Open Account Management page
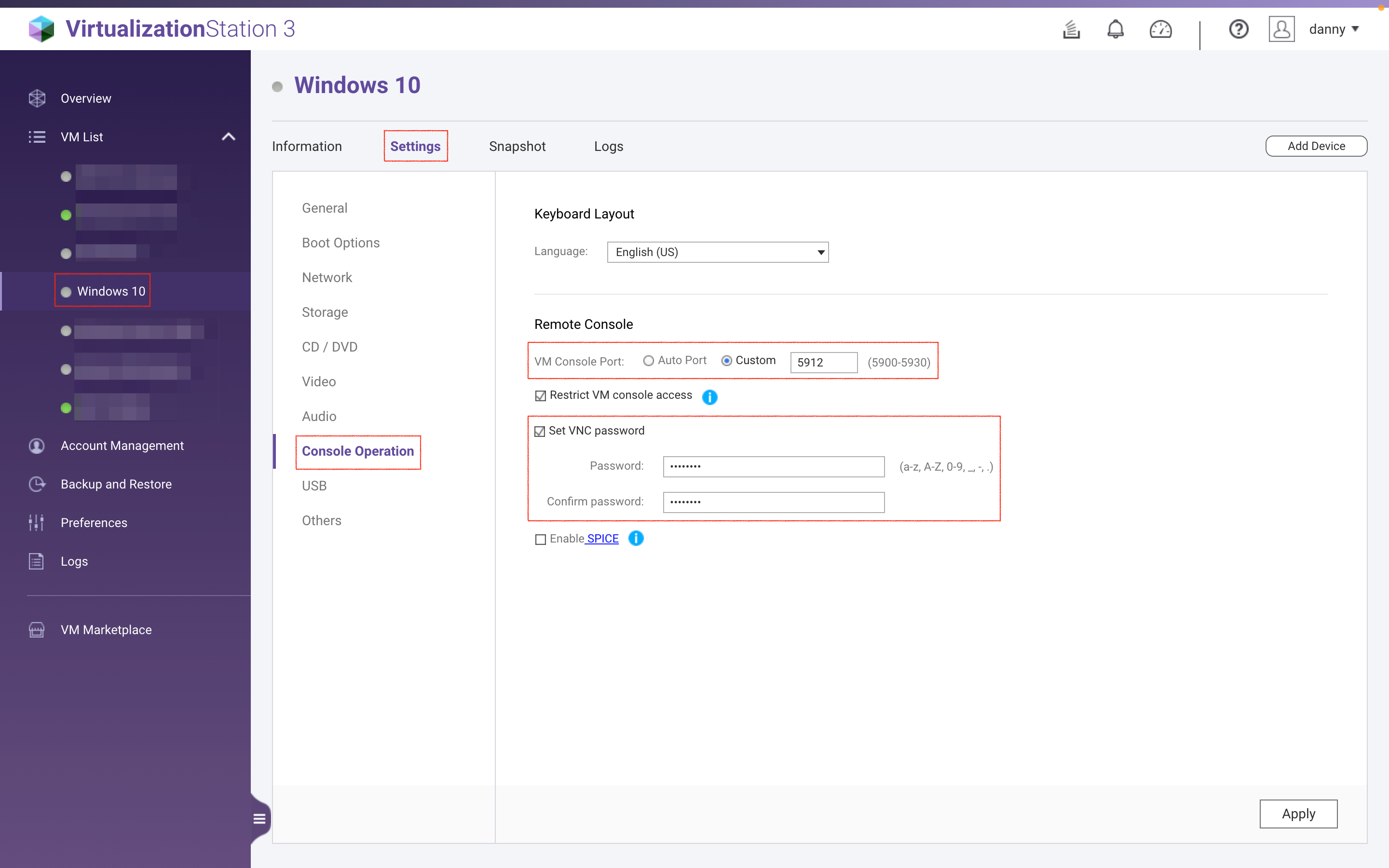The width and height of the screenshot is (1389, 868). click(122, 446)
